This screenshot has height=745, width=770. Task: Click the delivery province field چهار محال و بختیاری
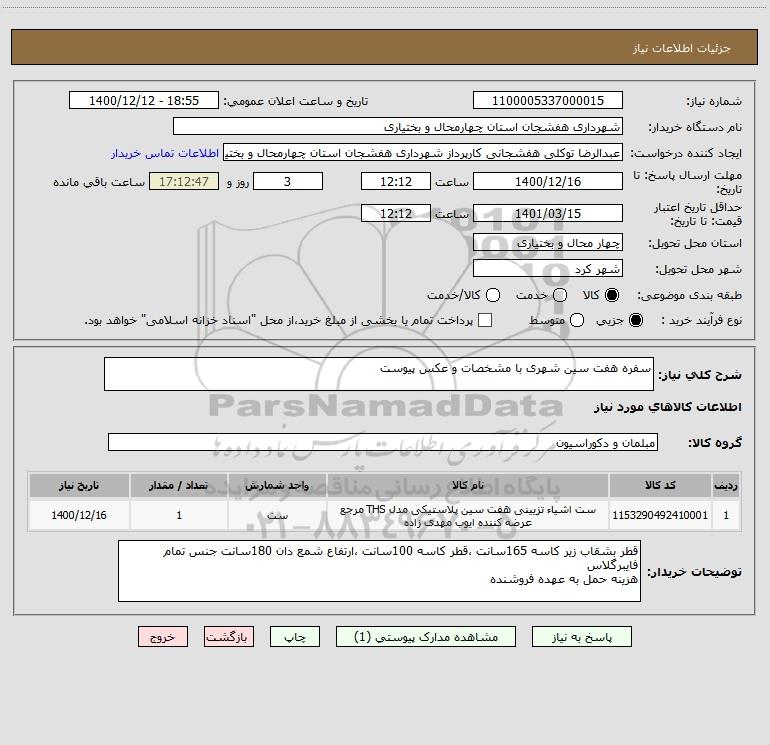[x=548, y=242]
